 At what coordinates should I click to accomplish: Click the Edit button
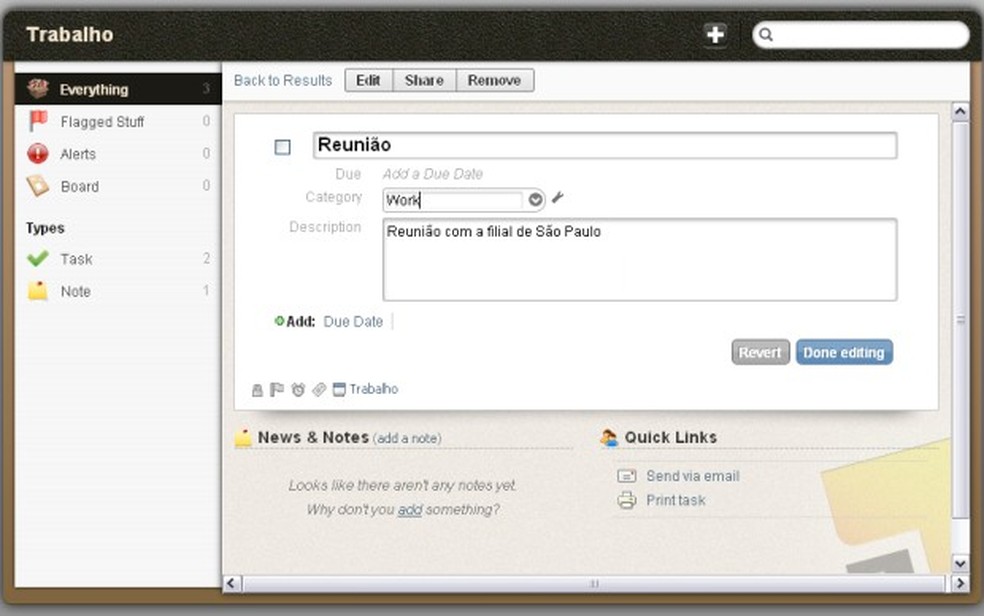pyautogui.click(x=368, y=80)
